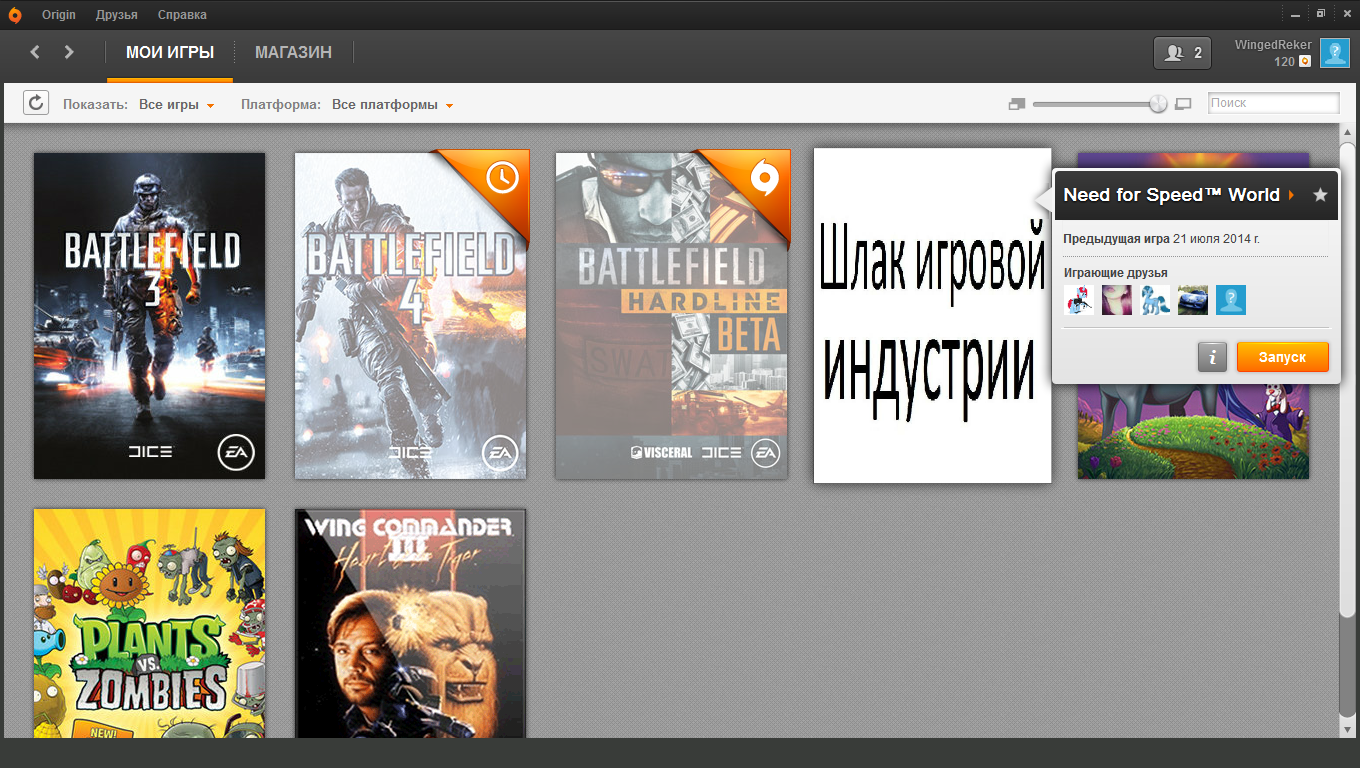Click the second friend avatar with pink picture
This screenshot has width=1360, height=768.
click(1117, 300)
